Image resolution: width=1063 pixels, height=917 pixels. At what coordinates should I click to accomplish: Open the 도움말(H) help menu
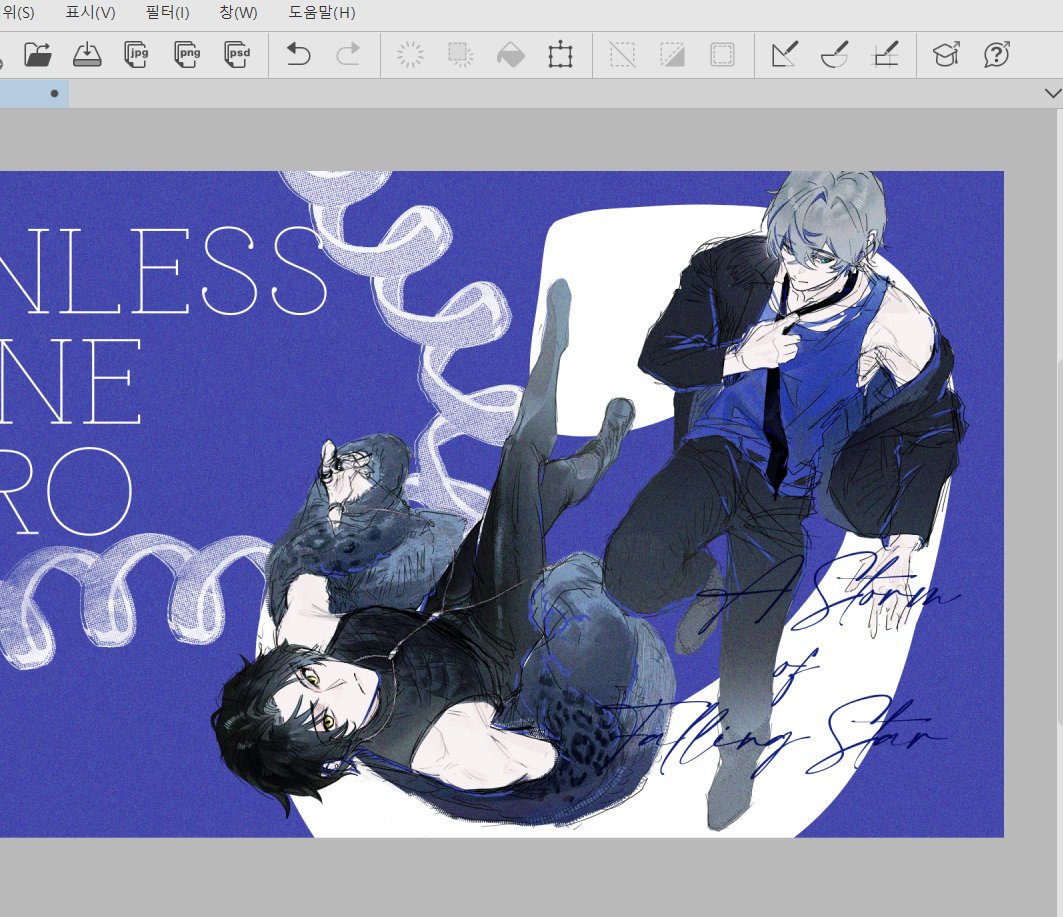321,12
